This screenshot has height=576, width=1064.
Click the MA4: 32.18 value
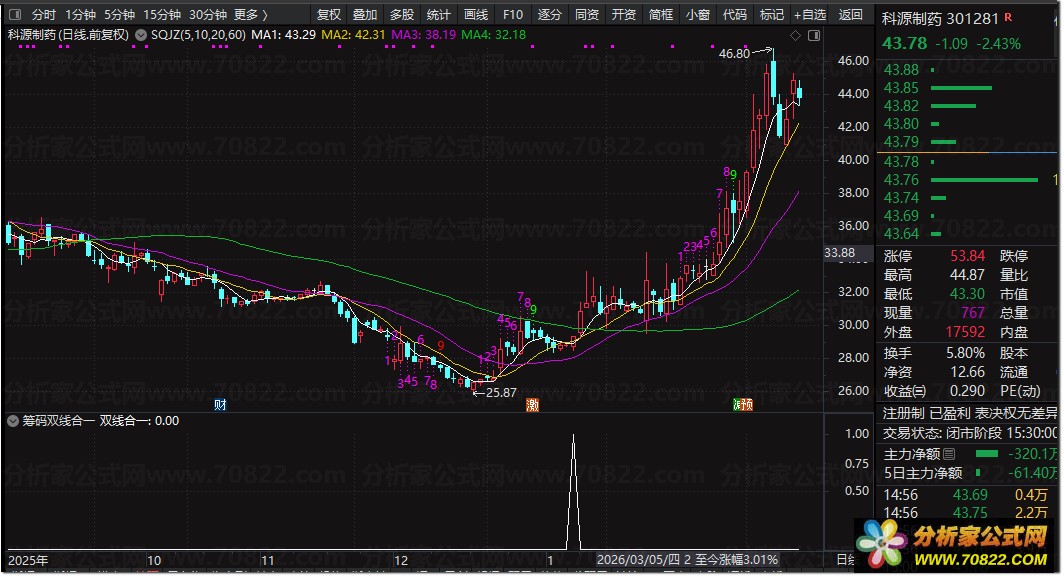tap(493, 35)
